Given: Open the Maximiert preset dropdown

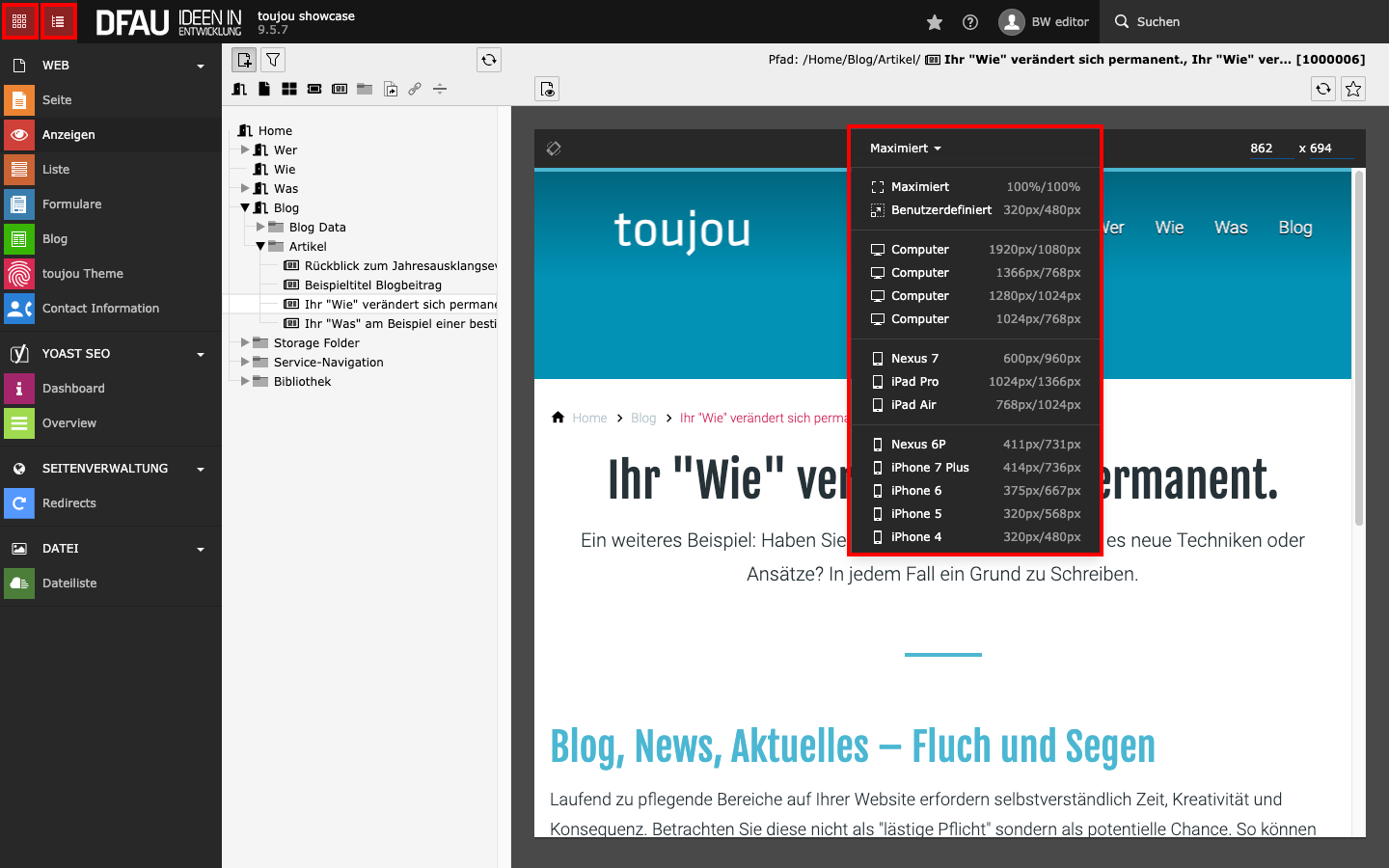Looking at the screenshot, I should pos(905,149).
